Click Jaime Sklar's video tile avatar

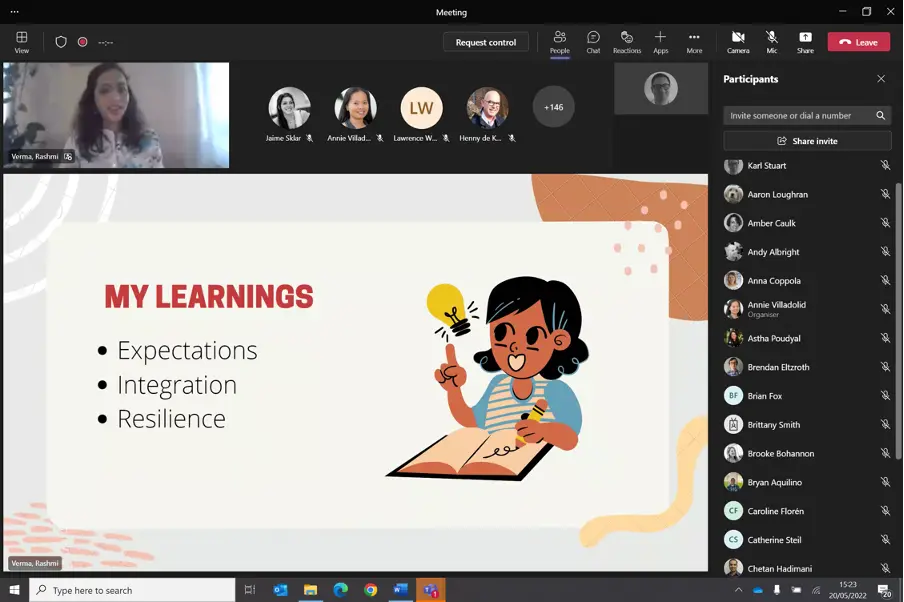pyautogui.click(x=289, y=108)
